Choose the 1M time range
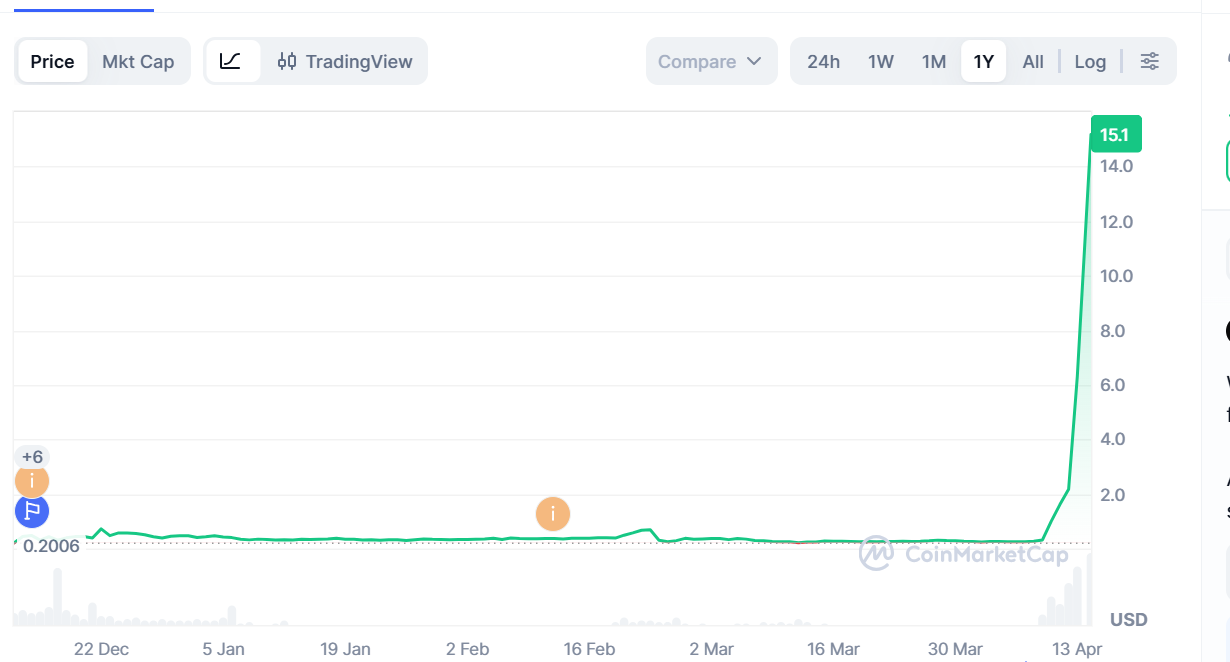The height and width of the screenshot is (662, 1230). click(934, 61)
